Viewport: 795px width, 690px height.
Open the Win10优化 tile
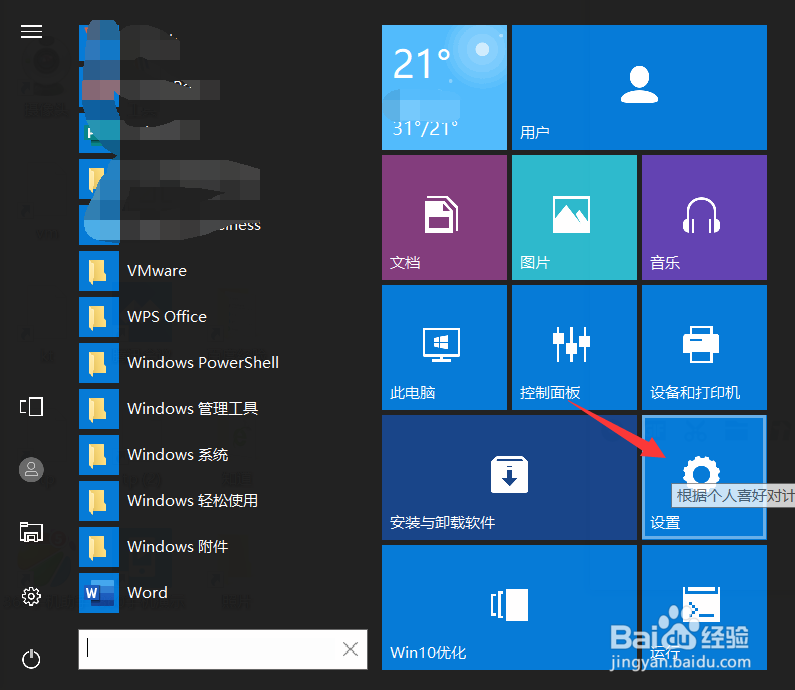509,607
